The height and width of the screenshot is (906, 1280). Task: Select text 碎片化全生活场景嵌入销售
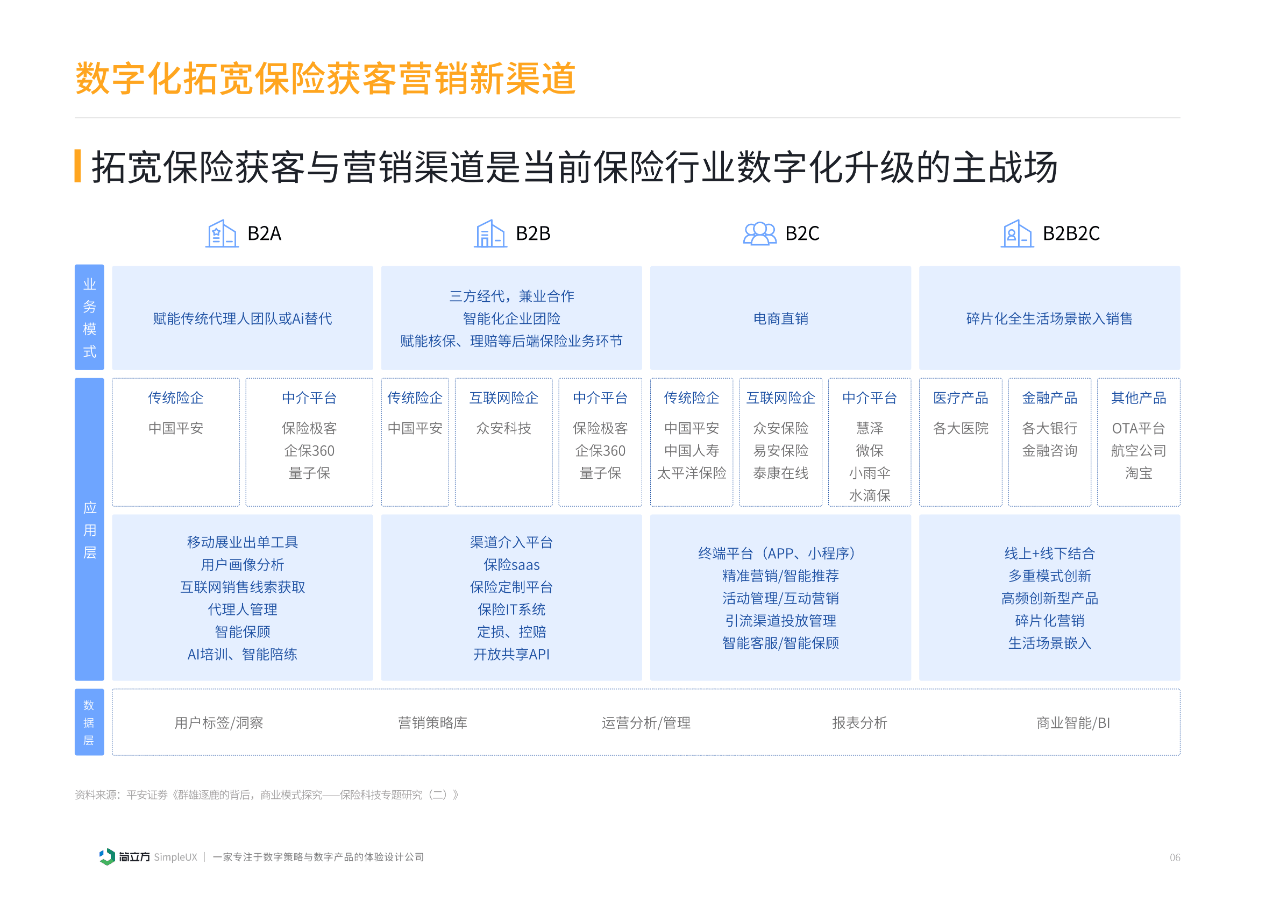(x=1049, y=319)
